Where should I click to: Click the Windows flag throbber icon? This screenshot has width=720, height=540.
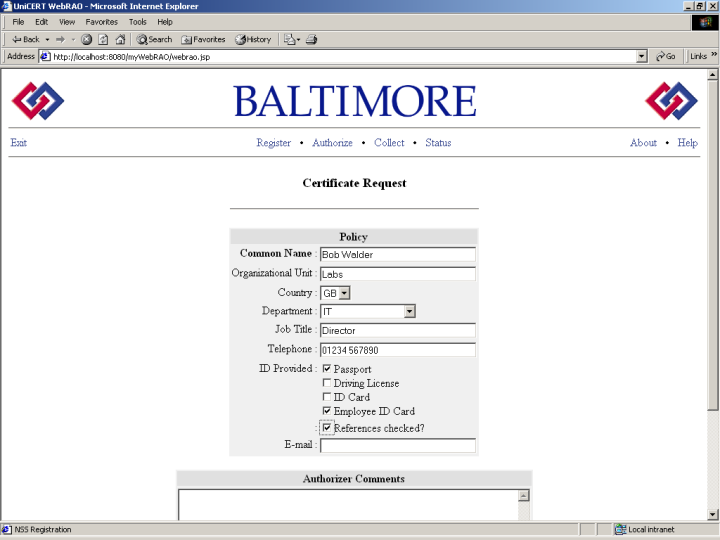(705, 22)
